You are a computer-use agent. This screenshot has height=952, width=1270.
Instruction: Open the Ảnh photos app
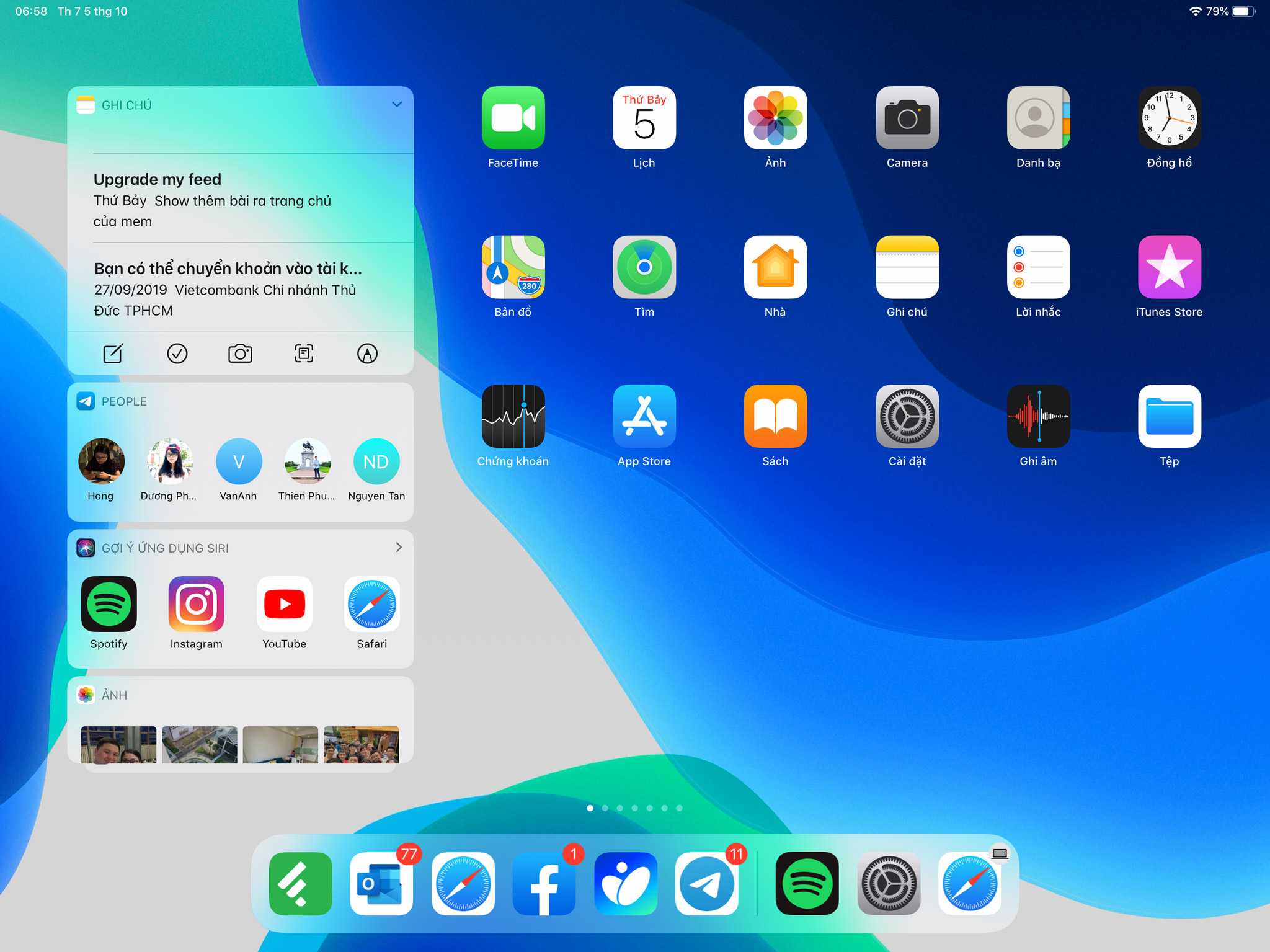pos(775,118)
